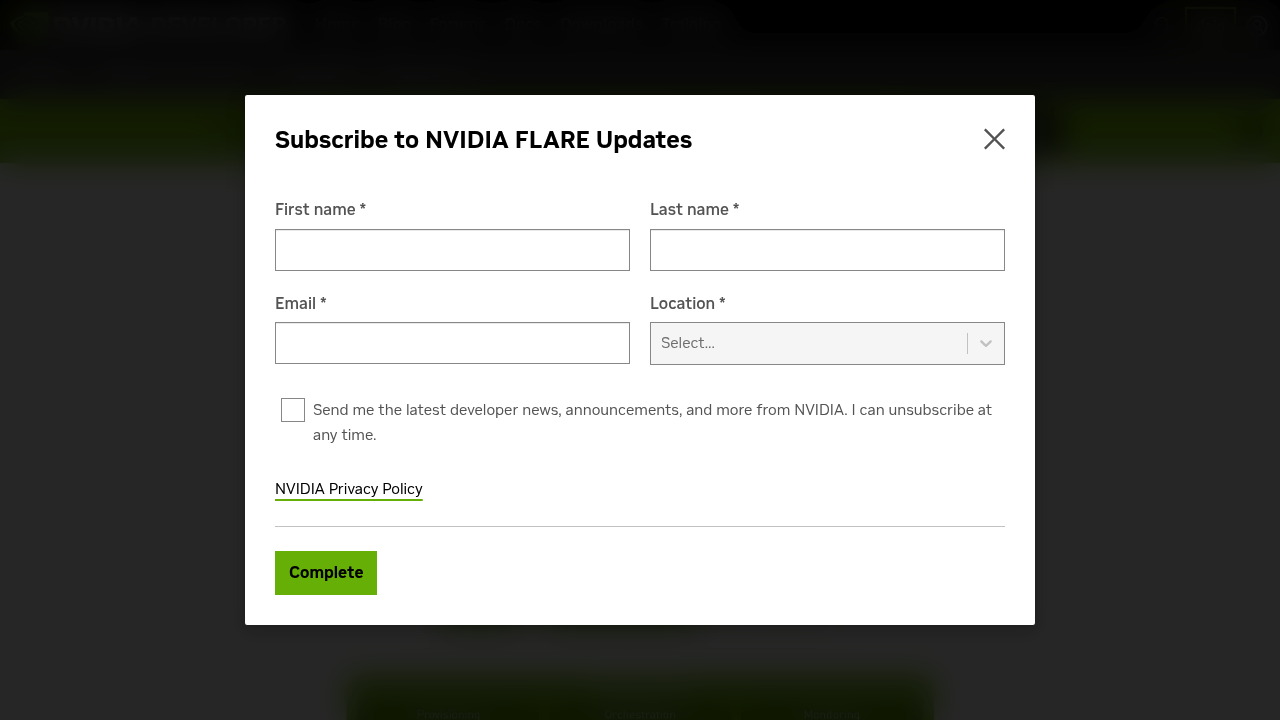Click the dimmed backdrop outside the dialog
Viewport: 1280px width, 720px height.
120,400
